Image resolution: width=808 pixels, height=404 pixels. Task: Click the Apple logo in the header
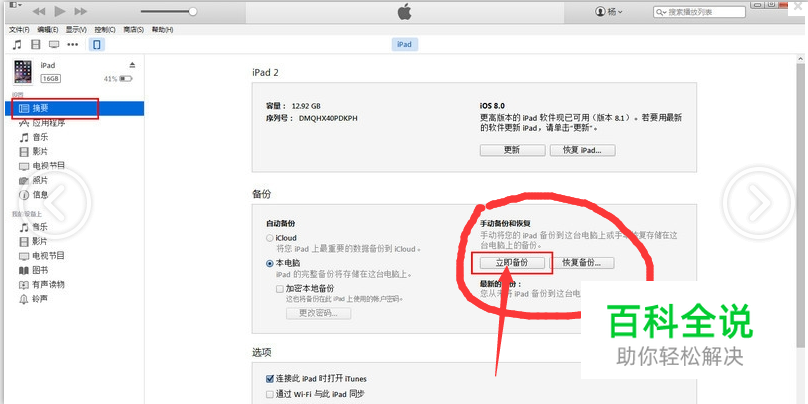click(x=405, y=12)
